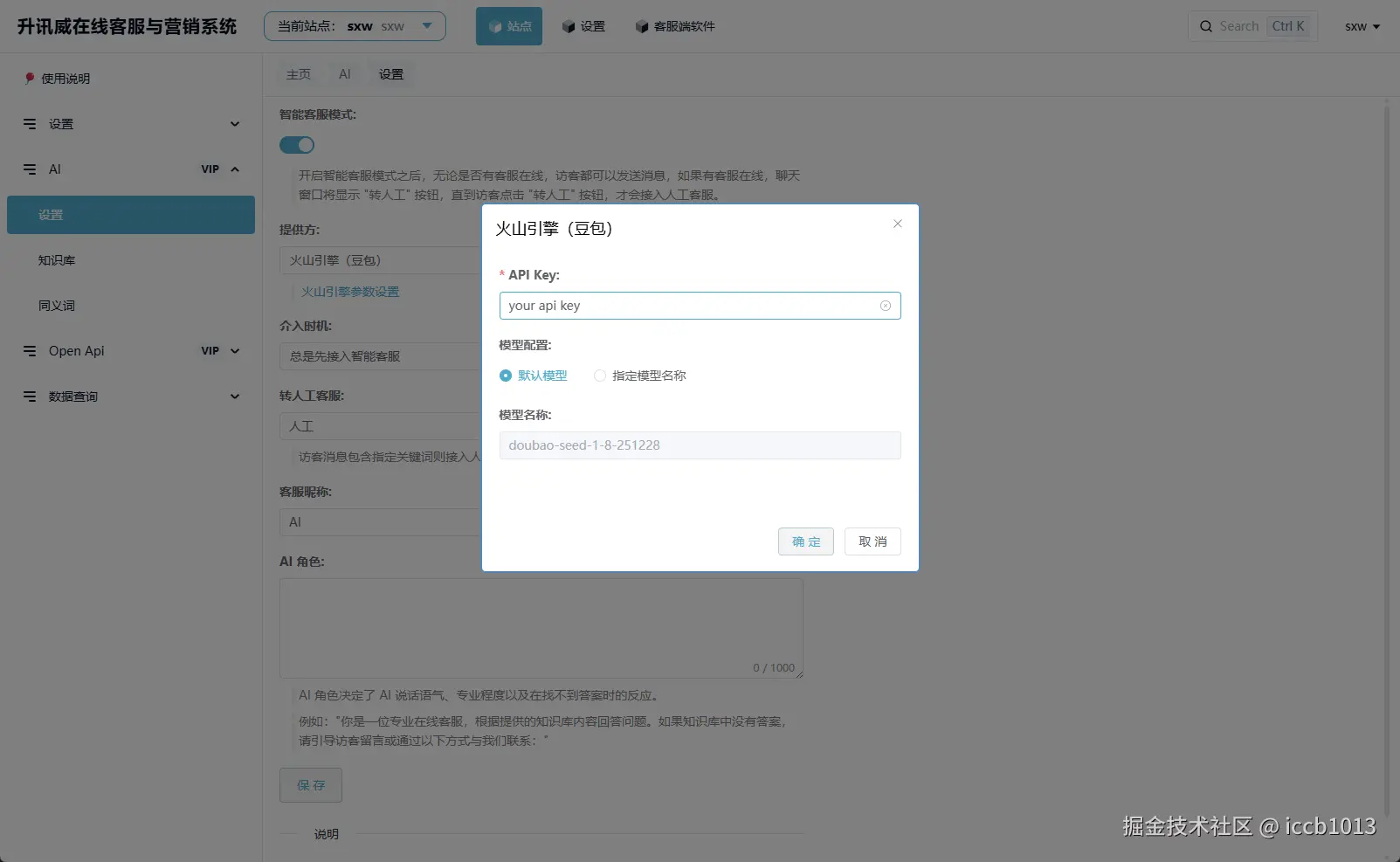Screen dimensions: 1400x862
Task: Click the 数据查询 menu lines icon
Action: (x=30, y=397)
